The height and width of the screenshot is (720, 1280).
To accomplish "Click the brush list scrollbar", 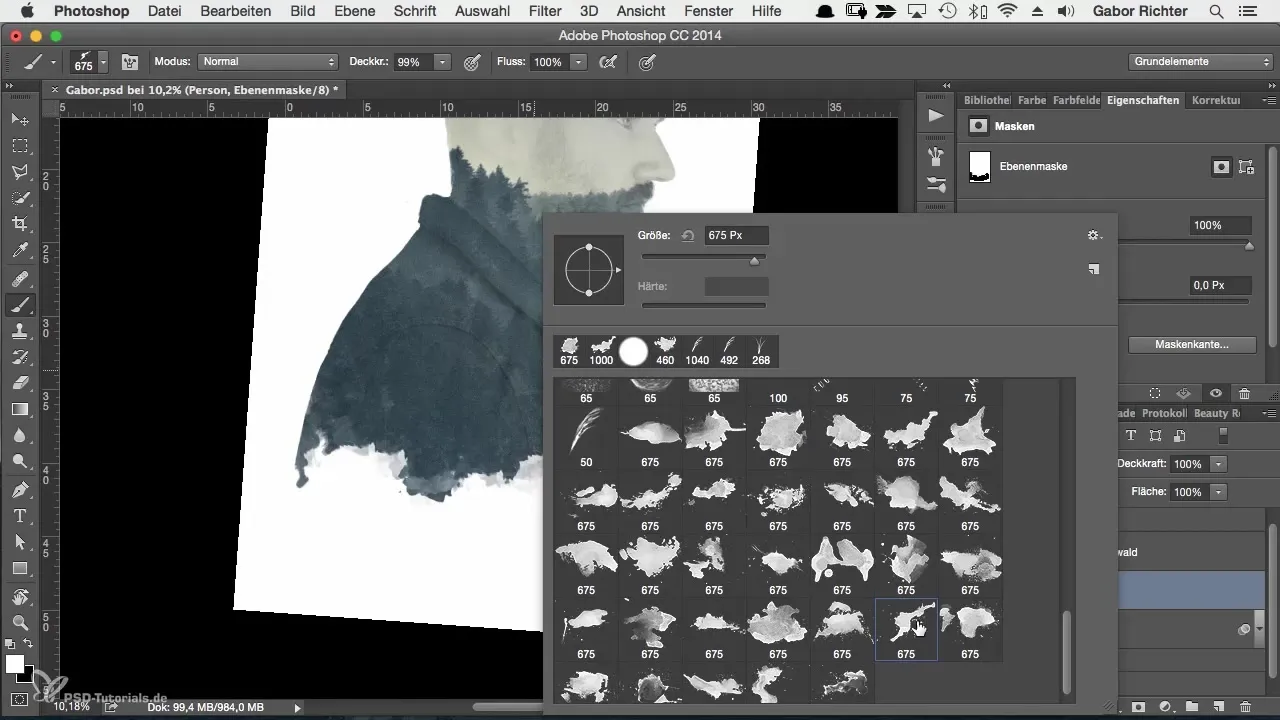I will click(x=1067, y=652).
